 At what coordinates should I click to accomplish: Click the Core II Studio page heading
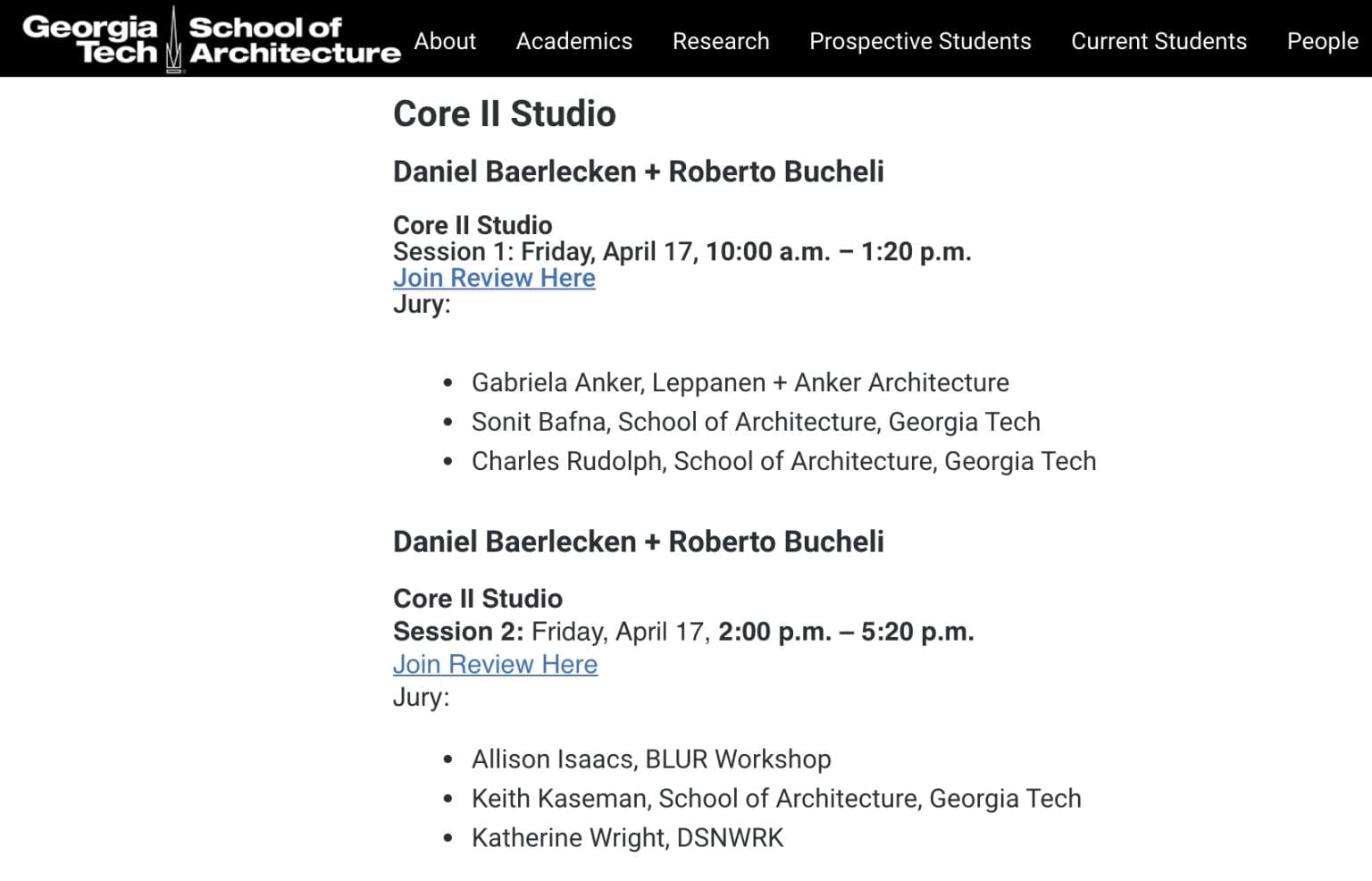coord(504,113)
